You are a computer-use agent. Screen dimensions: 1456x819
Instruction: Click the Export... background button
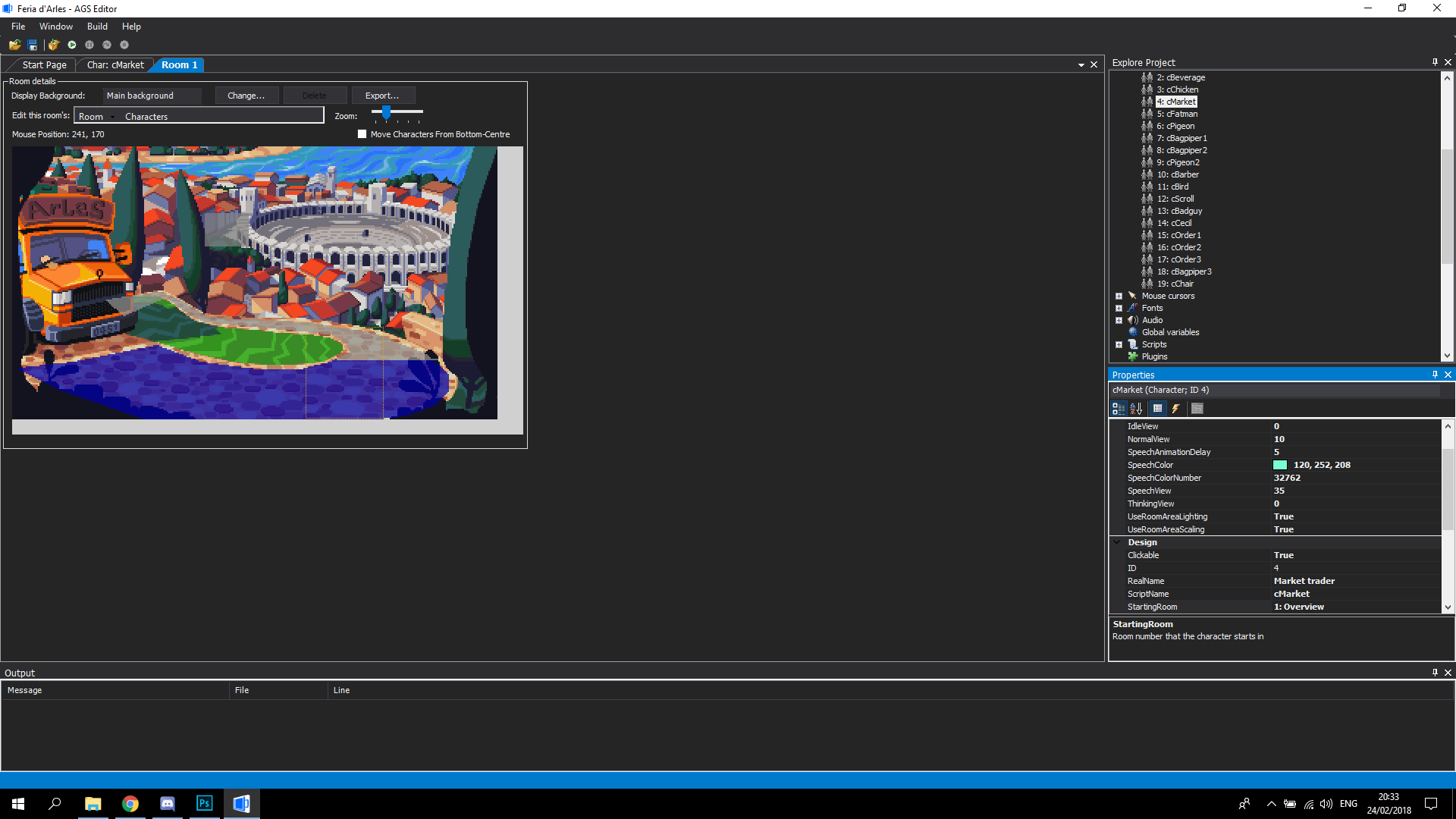click(382, 96)
